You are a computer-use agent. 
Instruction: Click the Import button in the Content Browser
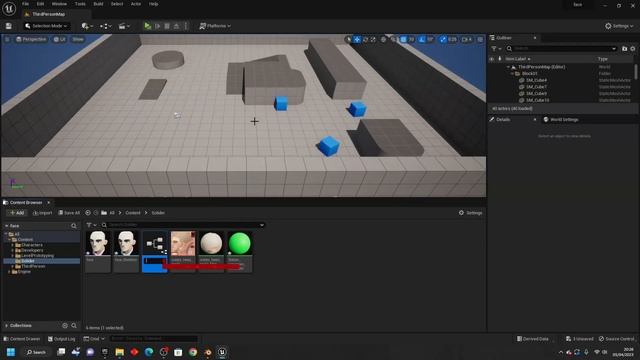click(x=42, y=213)
